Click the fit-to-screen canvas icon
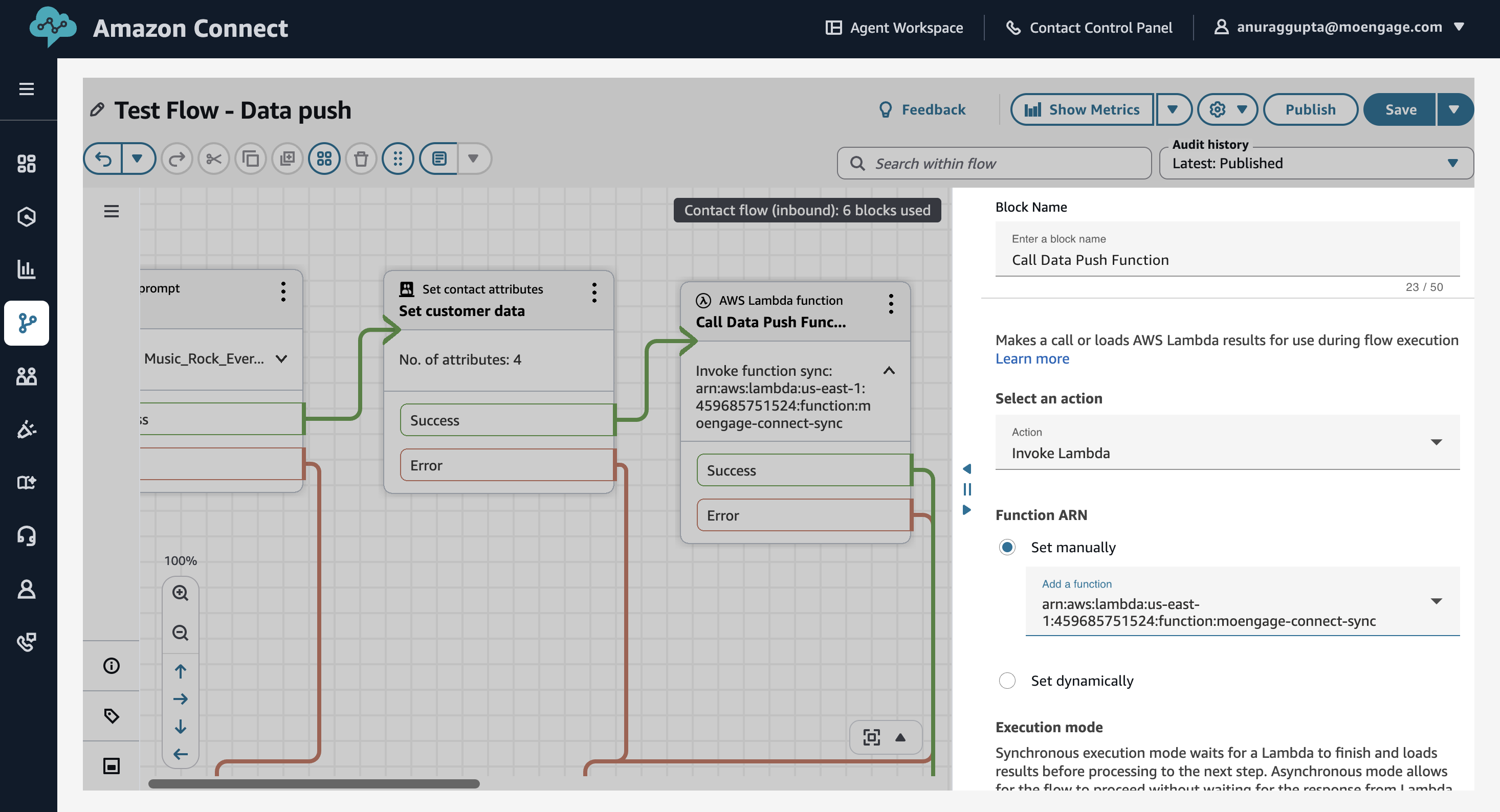Viewport: 1500px width, 812px height. pyautogui.click(x=872, y=737)
